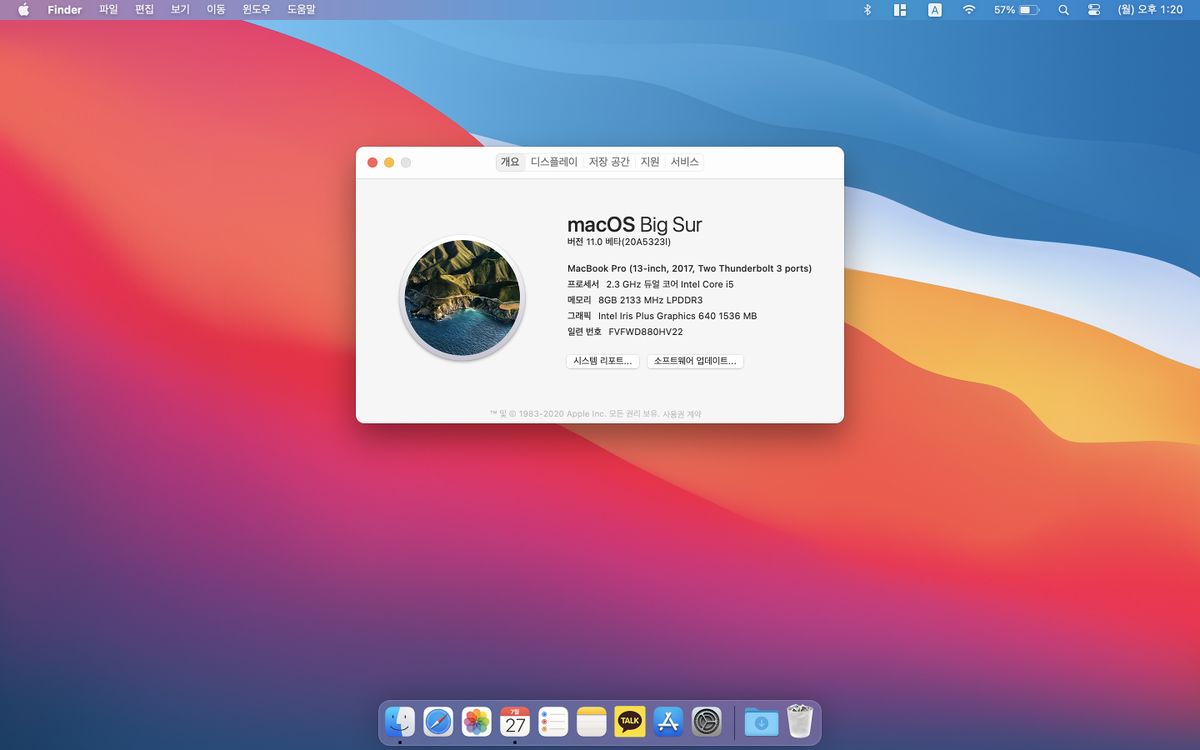Viewport: 1200px width, 750px height.
Task: Click the 2.3 GHz processor text
Action: coord(670,284)
